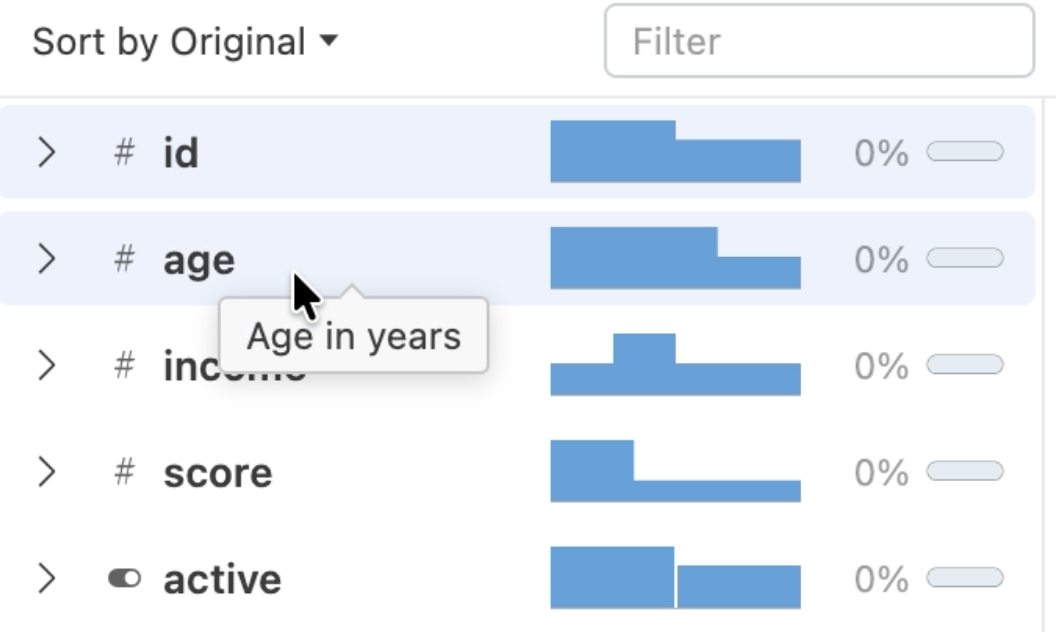Expand the id column details
The image size is (1056, 632).
(46, 152)
